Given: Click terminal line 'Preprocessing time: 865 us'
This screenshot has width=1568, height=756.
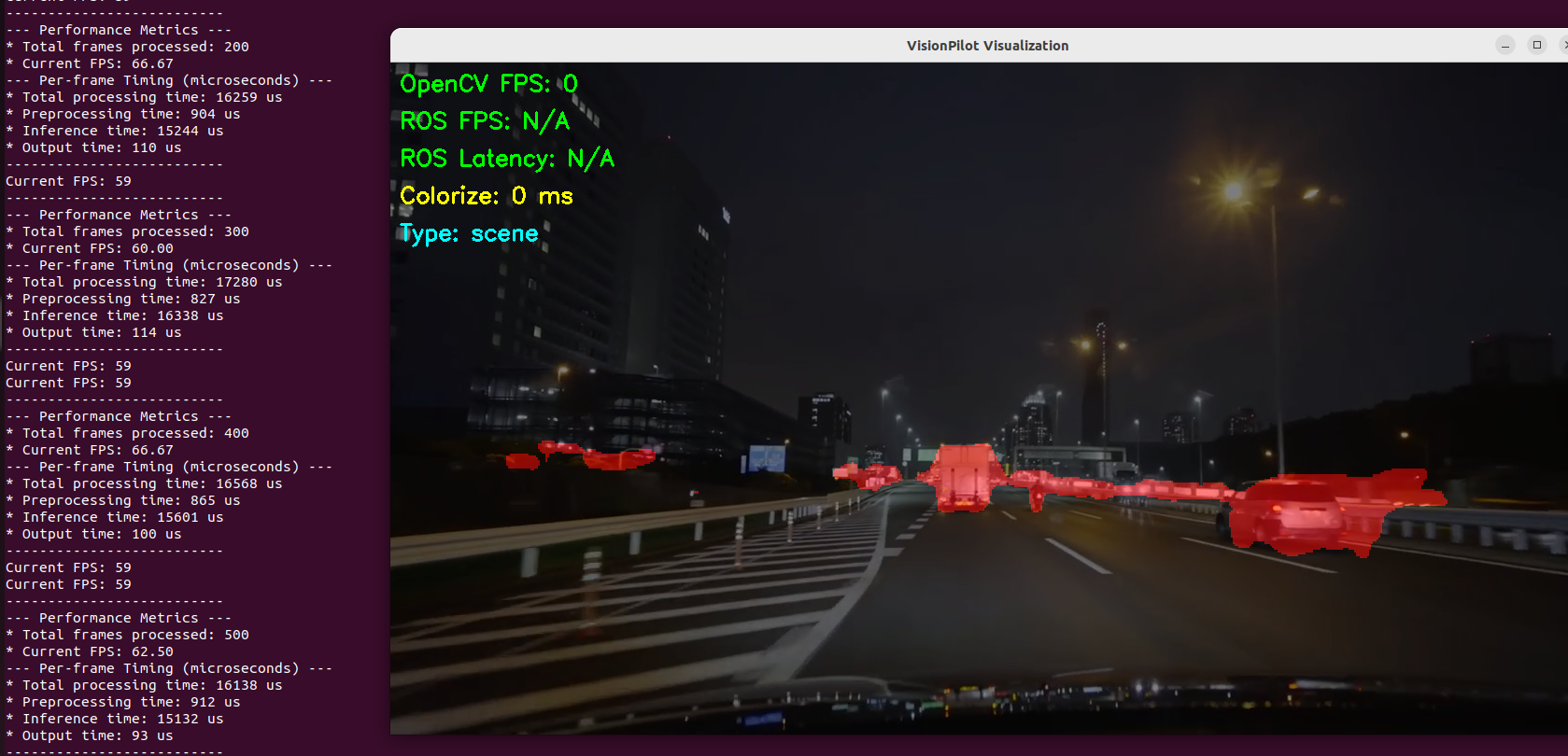Looking at the screenshot, I should 131,500.
